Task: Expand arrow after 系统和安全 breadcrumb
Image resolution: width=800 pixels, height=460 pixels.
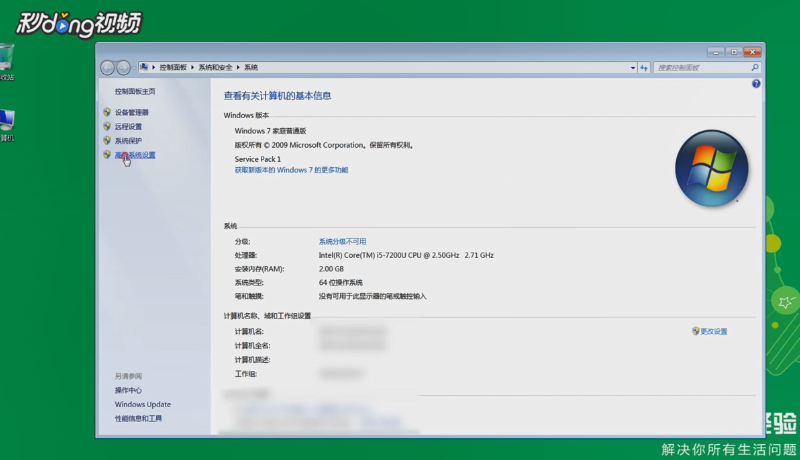Action: point(238,67)
